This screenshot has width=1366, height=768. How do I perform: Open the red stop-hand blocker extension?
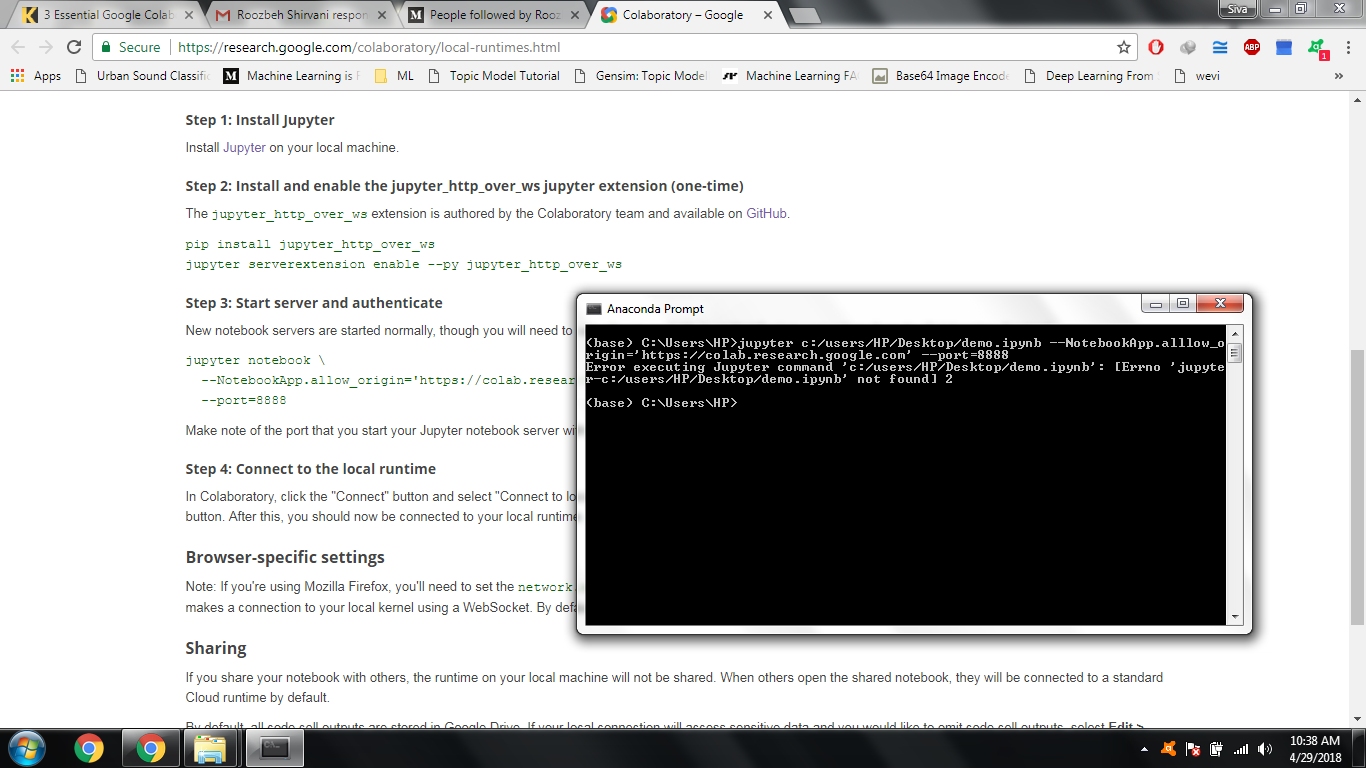click(1156, 47)
